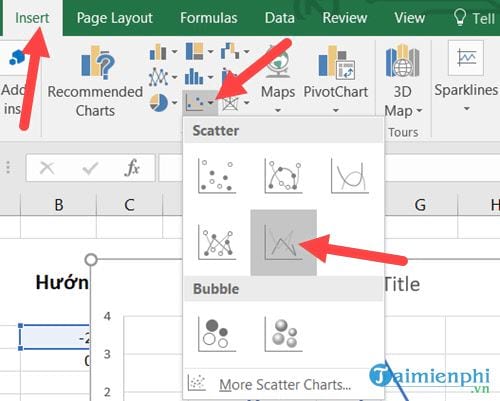
Task: Click the waterfall chart icon
Action: point(230,51)
